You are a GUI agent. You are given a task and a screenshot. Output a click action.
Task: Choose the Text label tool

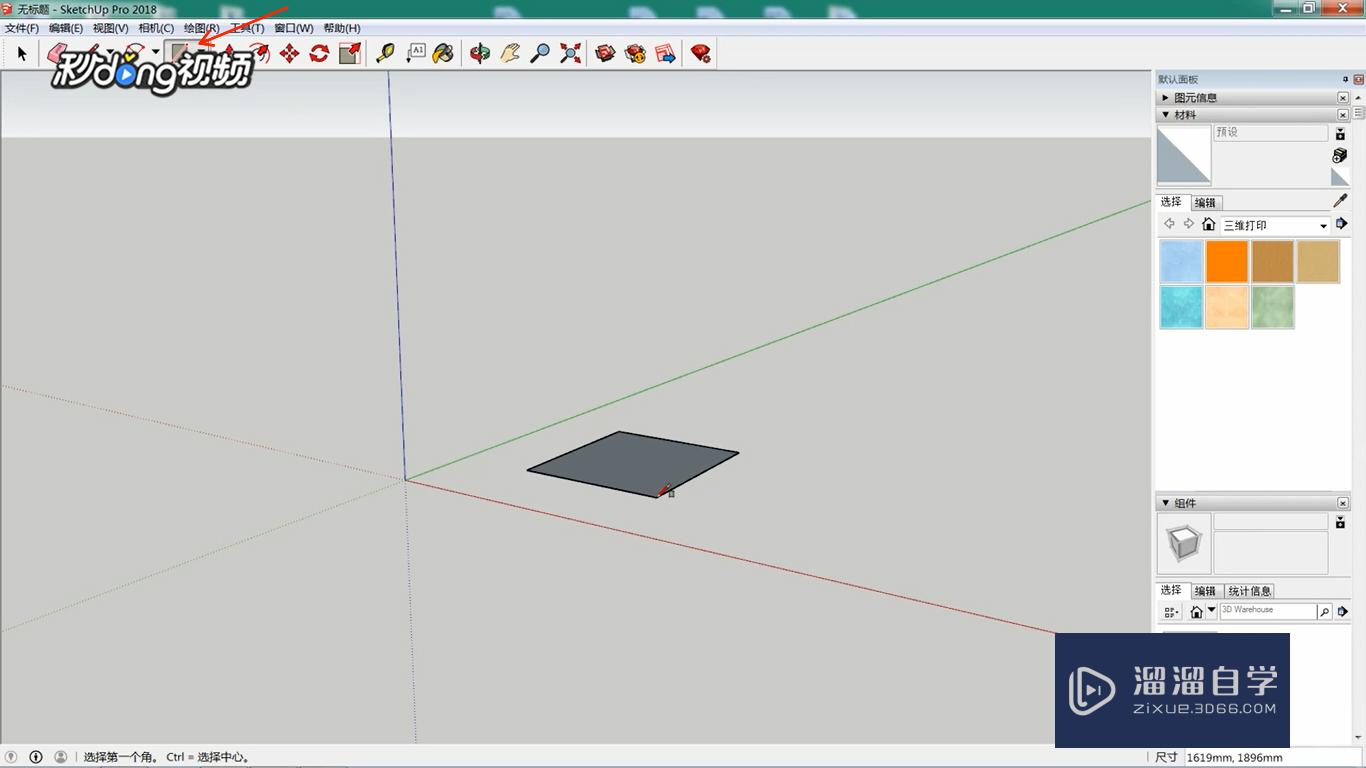pos(415,53)
